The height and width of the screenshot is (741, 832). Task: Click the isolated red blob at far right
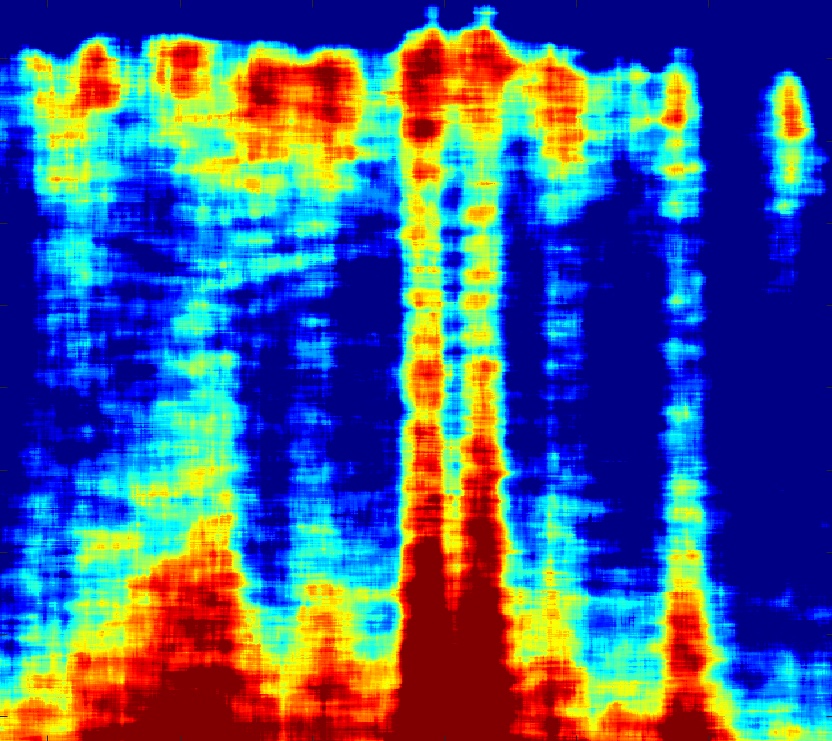point(791,108)
